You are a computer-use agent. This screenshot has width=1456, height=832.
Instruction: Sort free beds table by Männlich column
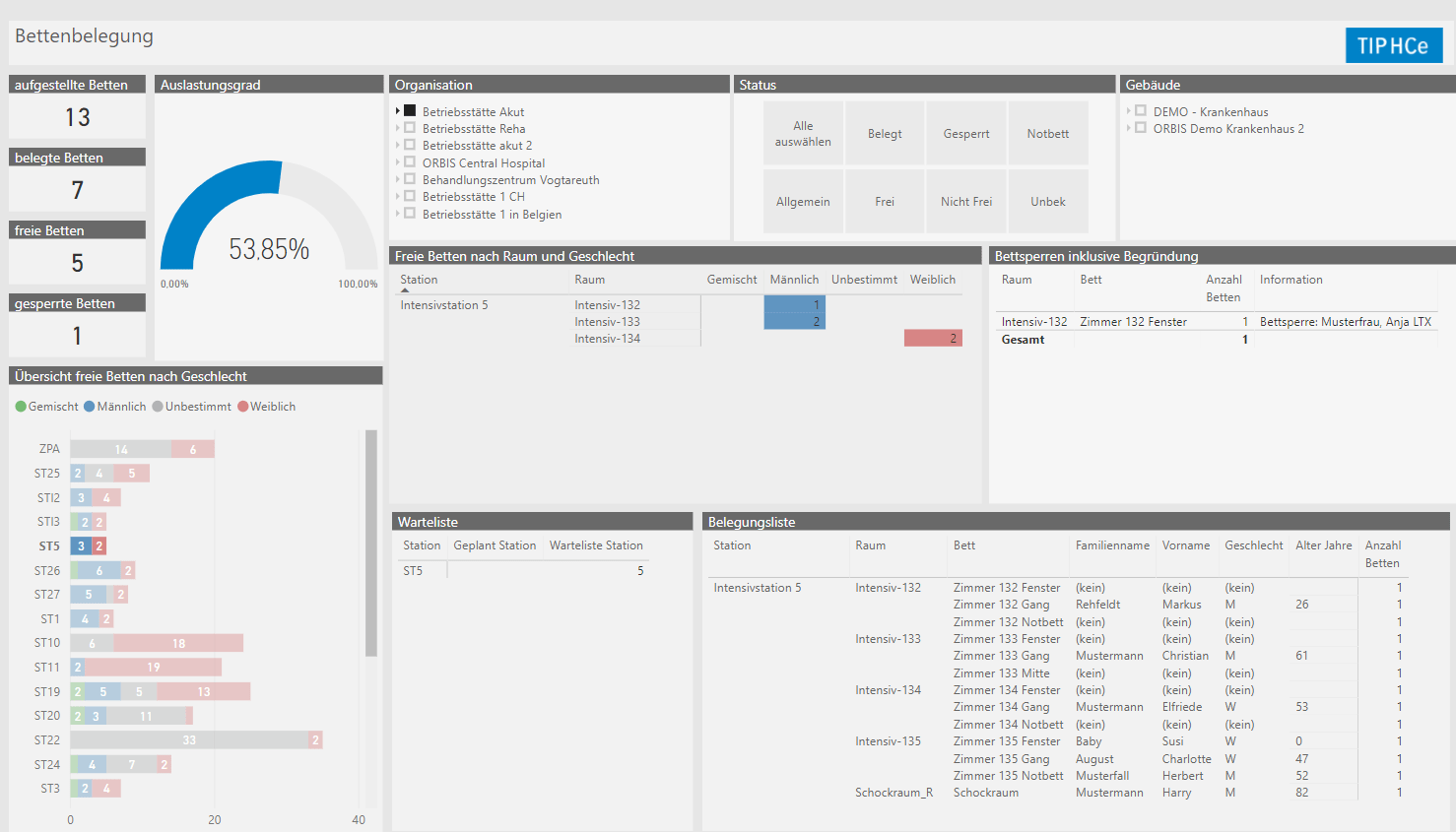point(794,280)
